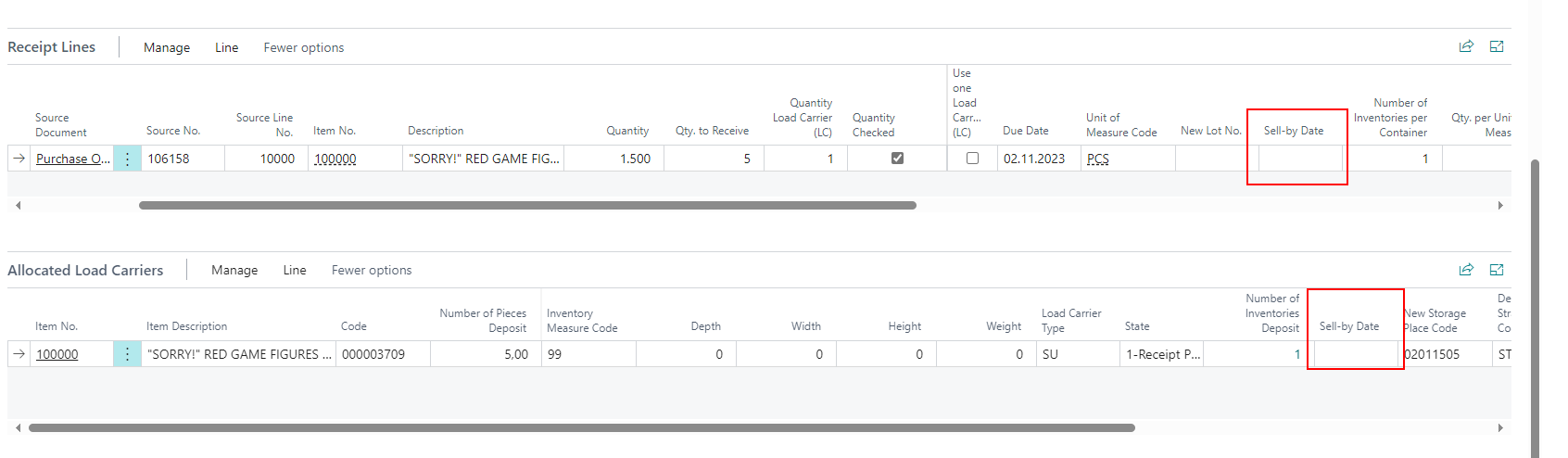Click right scroll arrow in Receipt Lines
The height and width of the screenshot is (458, 1568).
point(1500,206)
